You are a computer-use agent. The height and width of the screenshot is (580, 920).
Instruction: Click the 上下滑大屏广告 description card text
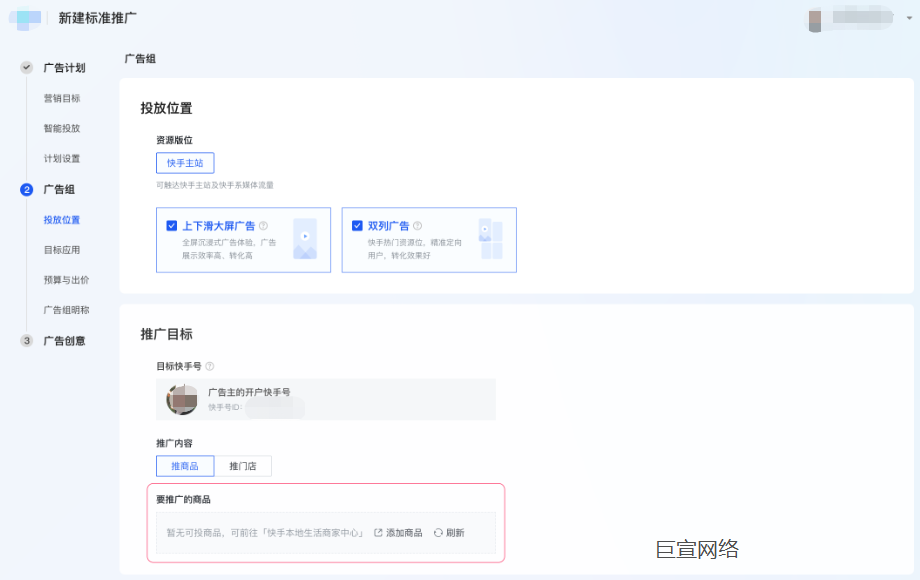point(229,249)
